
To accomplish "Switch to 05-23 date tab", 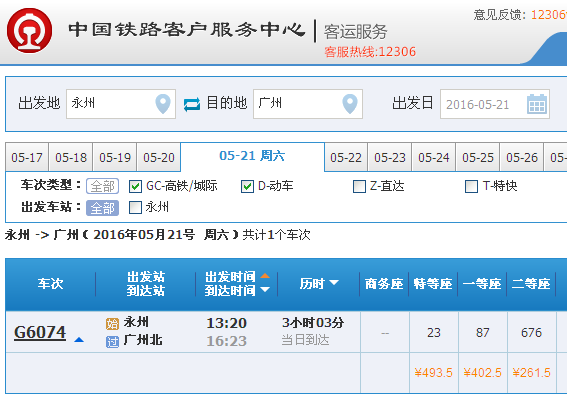I will pyautogui.click(x=390, y=157).
